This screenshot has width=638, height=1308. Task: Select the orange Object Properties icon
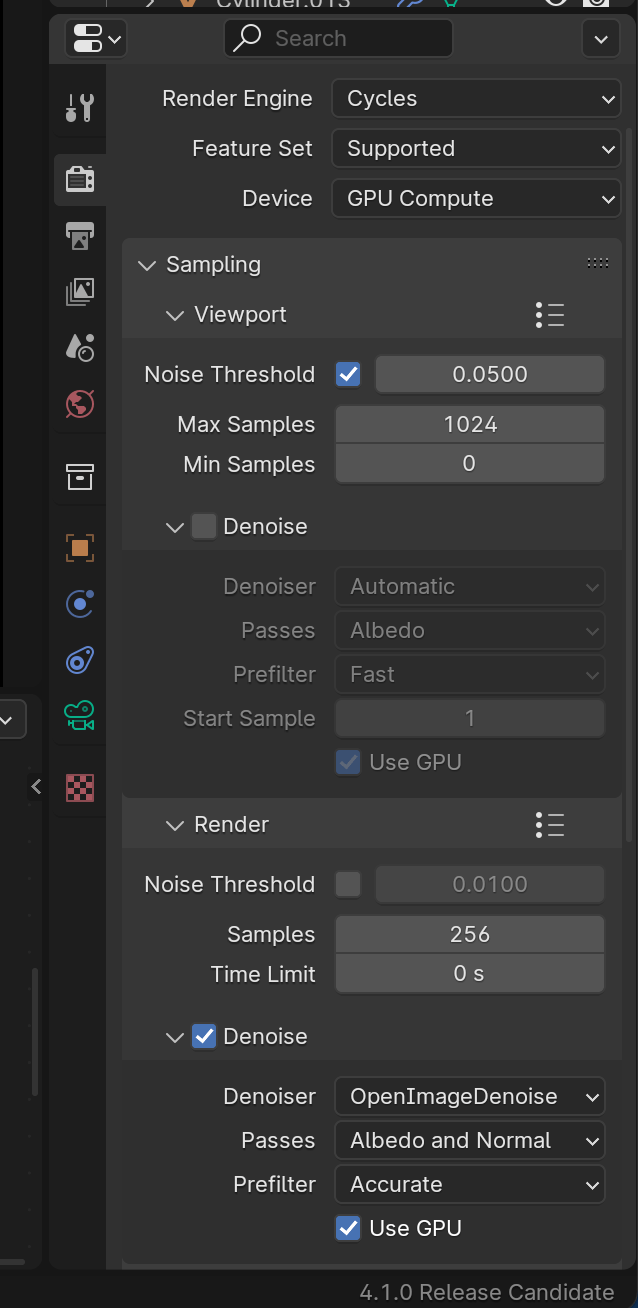[78, 547]
